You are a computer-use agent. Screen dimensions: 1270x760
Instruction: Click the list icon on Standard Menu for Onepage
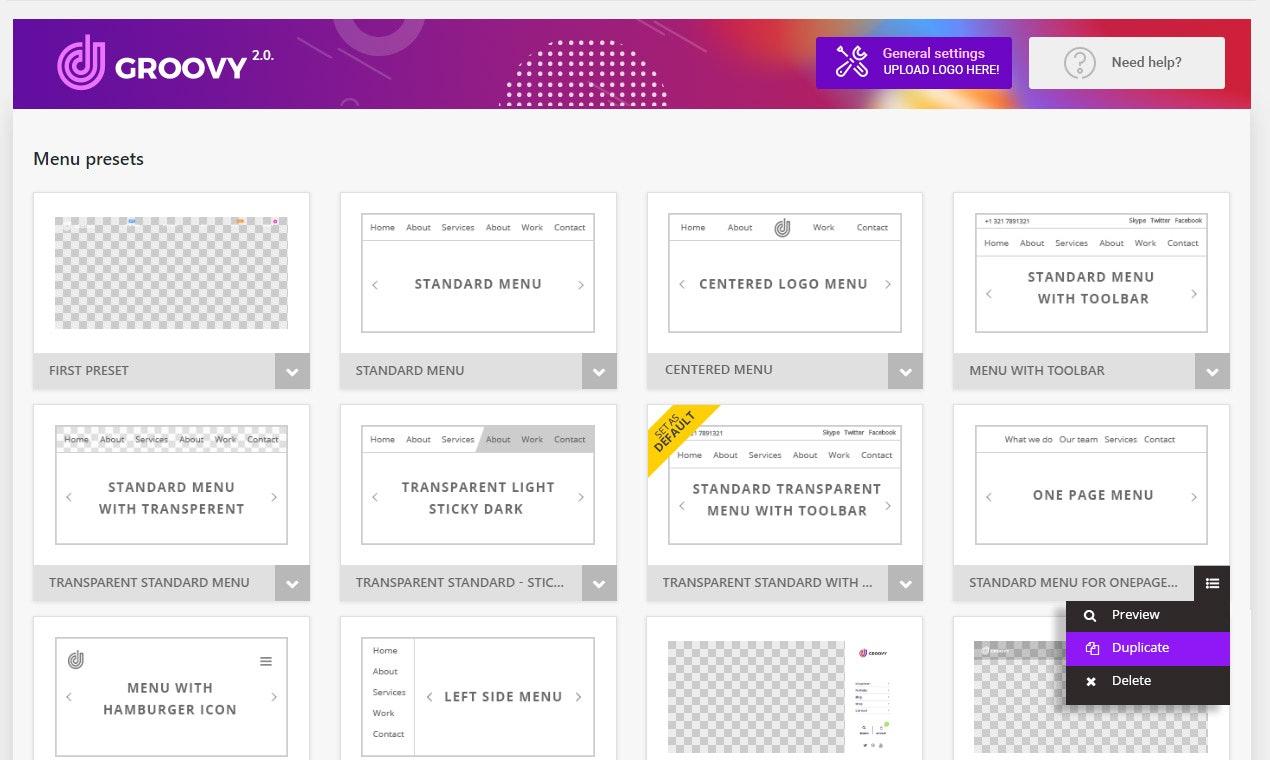pos(1212,583)
